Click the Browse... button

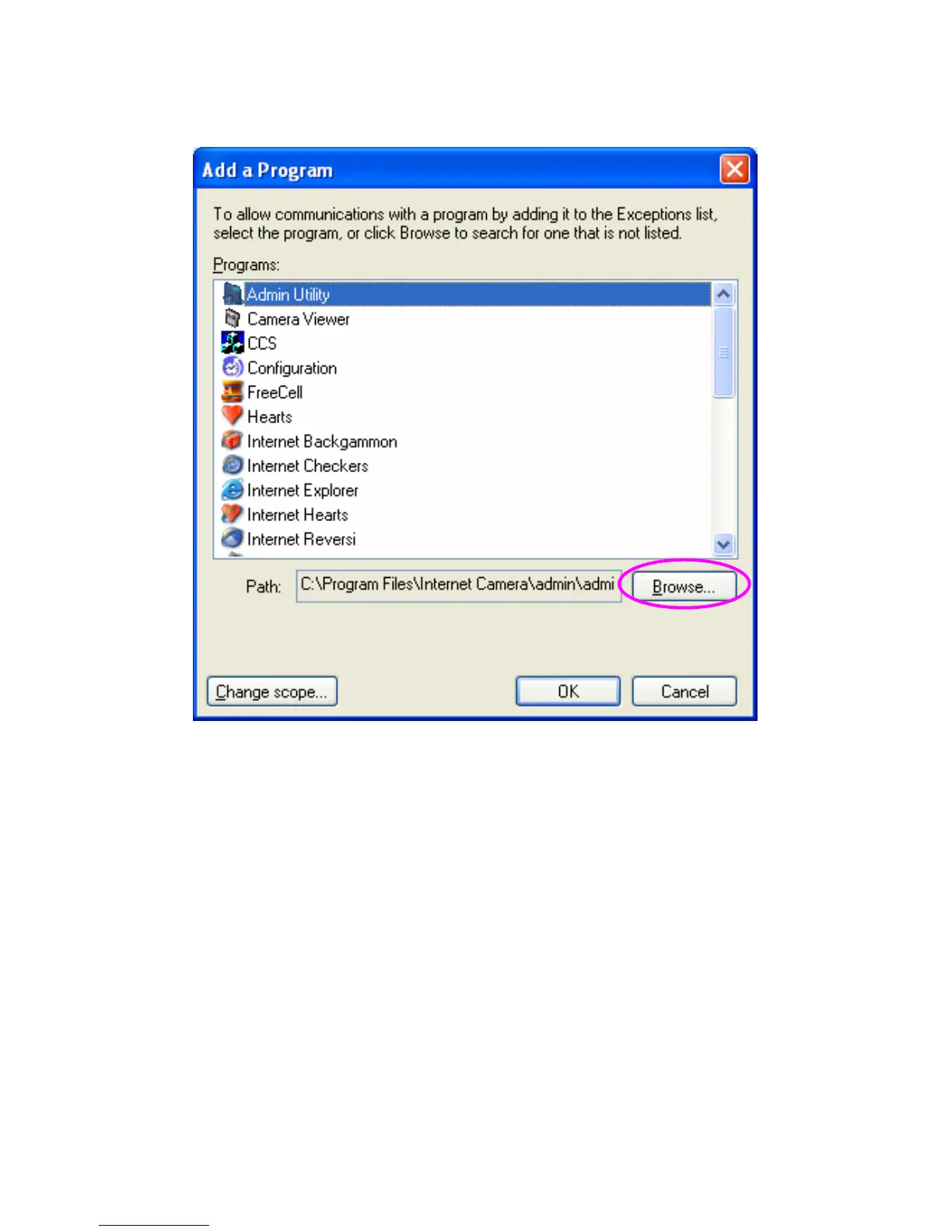[684, 586]
